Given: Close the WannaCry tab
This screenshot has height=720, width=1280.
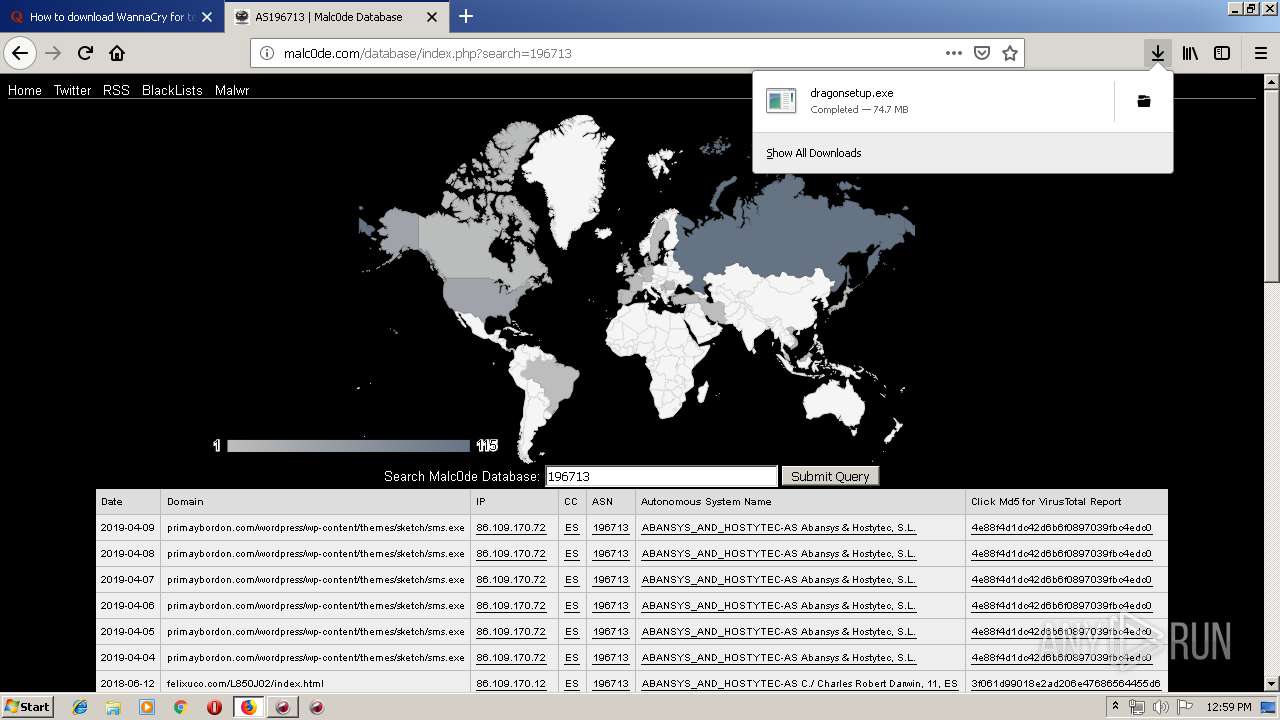Looking at the screenshot, I should coord(207,17).
